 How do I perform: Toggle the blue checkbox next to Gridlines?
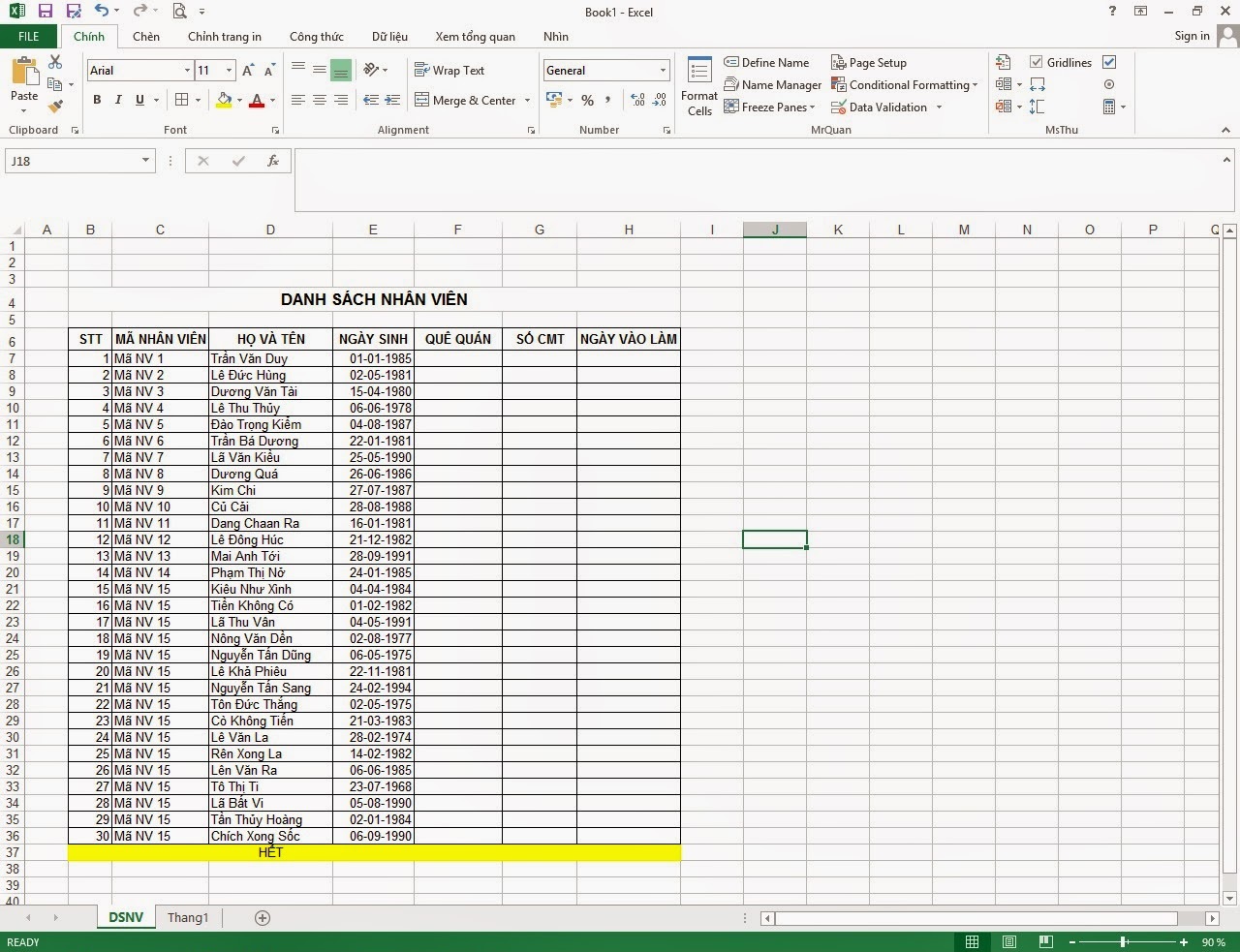1109,62
